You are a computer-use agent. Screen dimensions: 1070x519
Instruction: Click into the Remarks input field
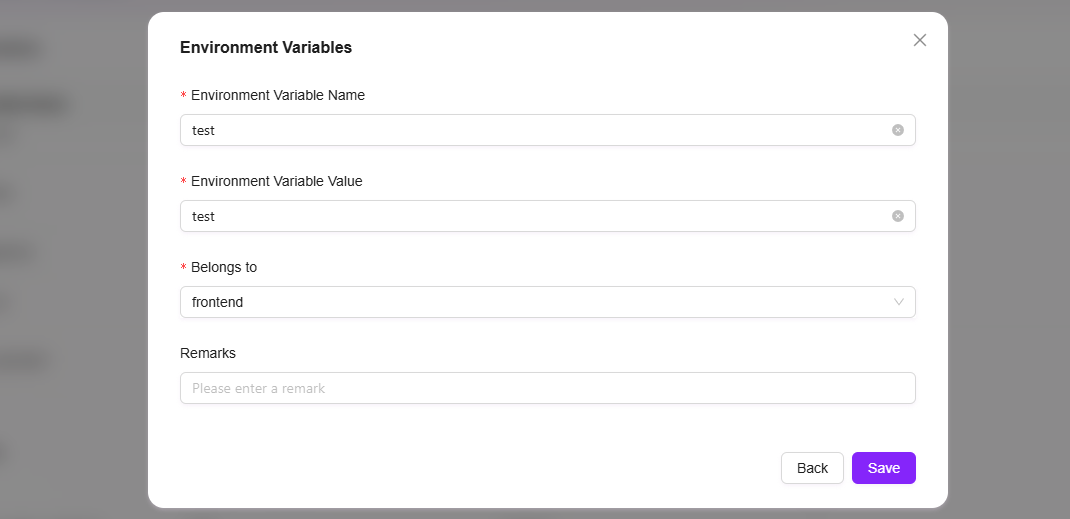[547, 388]
